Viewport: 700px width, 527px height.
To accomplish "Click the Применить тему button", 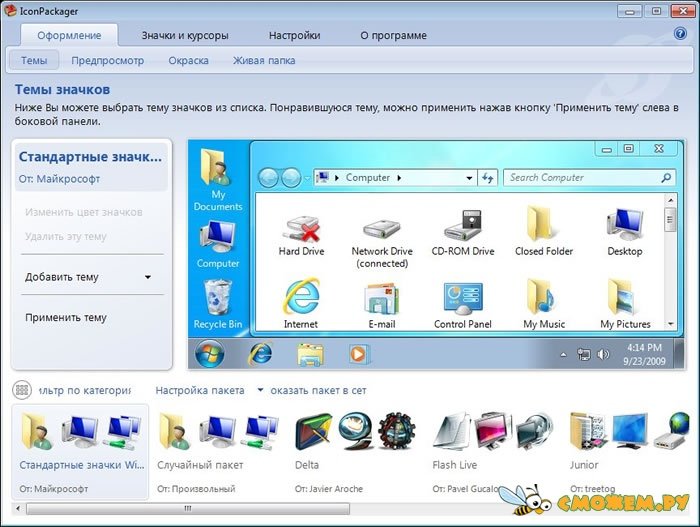I will pos(66,318).
